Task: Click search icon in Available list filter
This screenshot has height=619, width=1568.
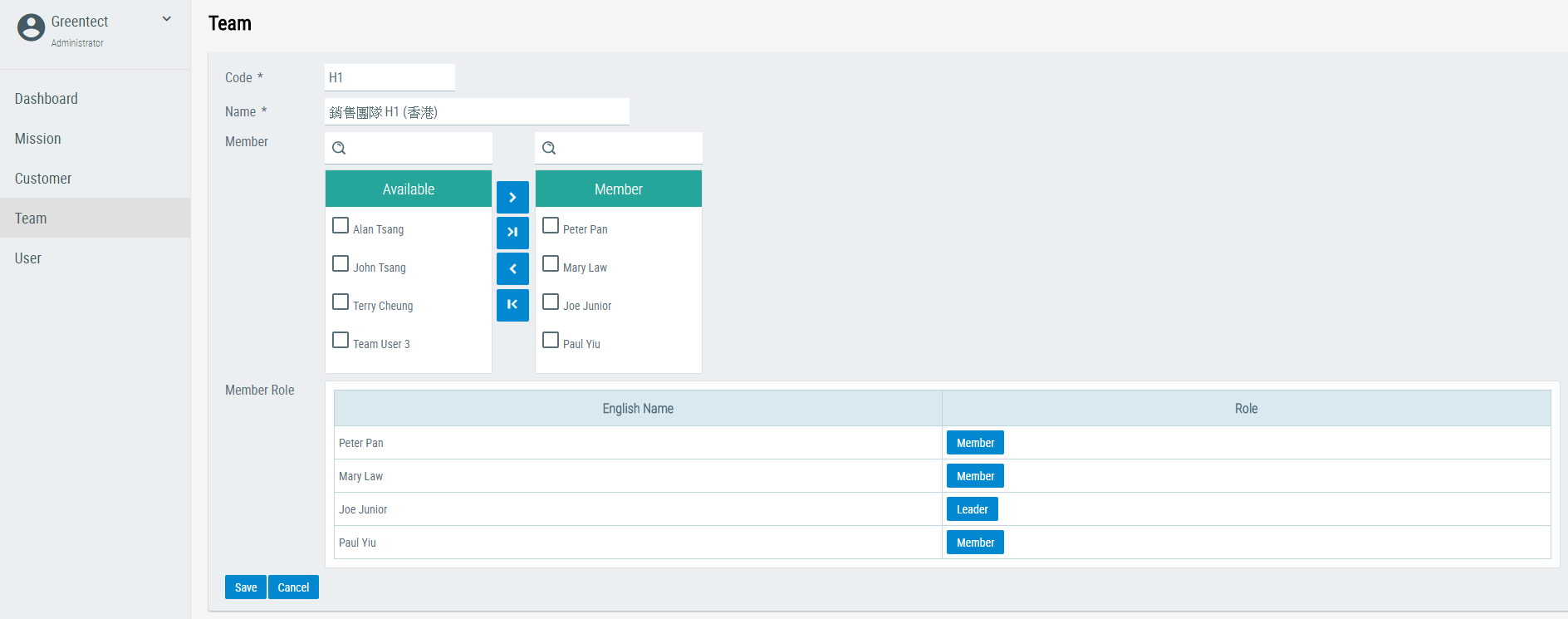Action: (x=339, y=148)
